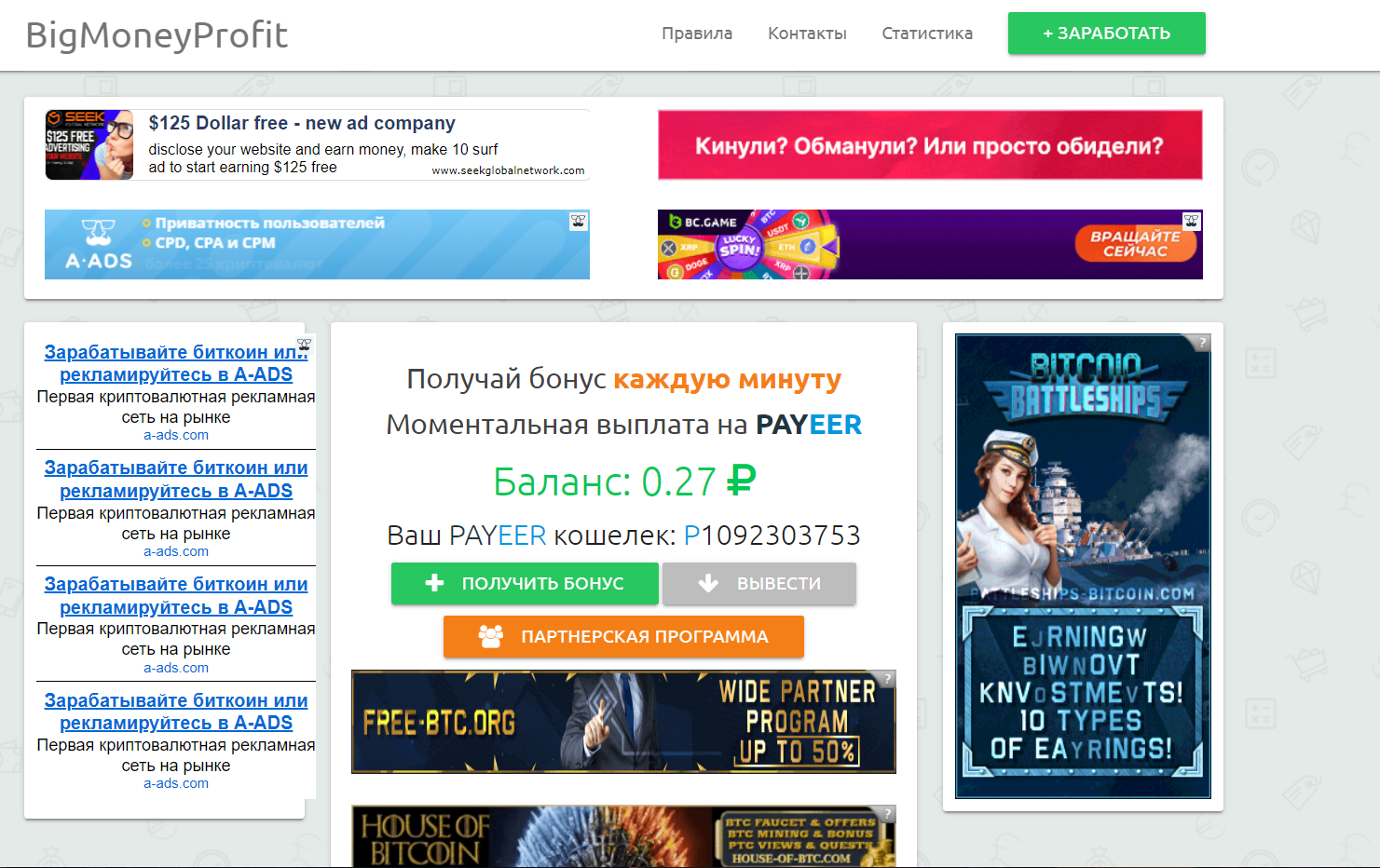Click the green + ЗАРАБОТАТЬ button
This screenshot has width=1380, height=868.
(x=1106, y=34)
